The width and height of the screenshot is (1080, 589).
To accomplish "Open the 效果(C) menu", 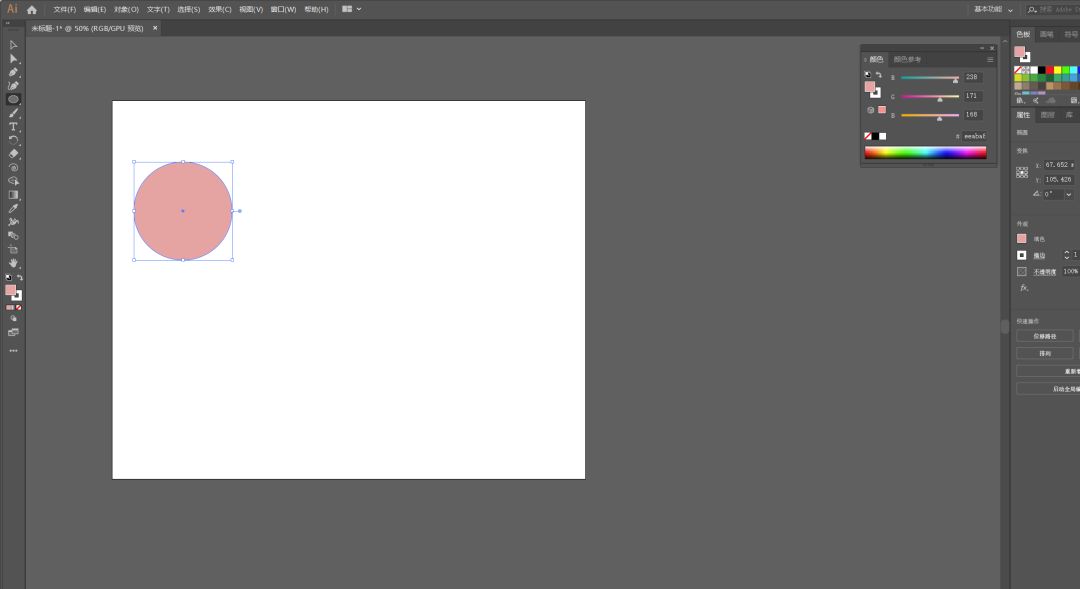I will point(220,9).
